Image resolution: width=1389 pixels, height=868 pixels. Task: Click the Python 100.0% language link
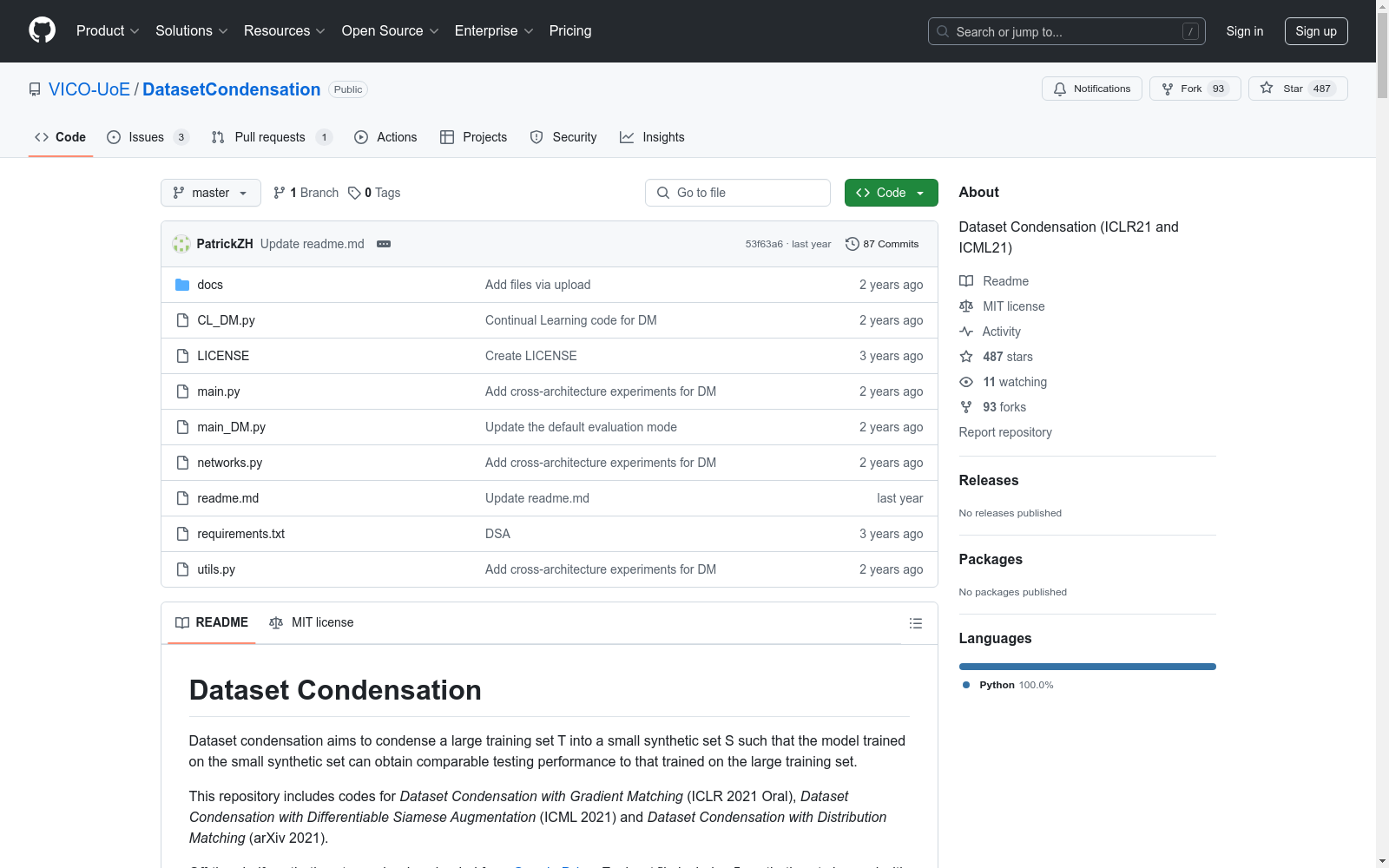[x=1008, y=685]
